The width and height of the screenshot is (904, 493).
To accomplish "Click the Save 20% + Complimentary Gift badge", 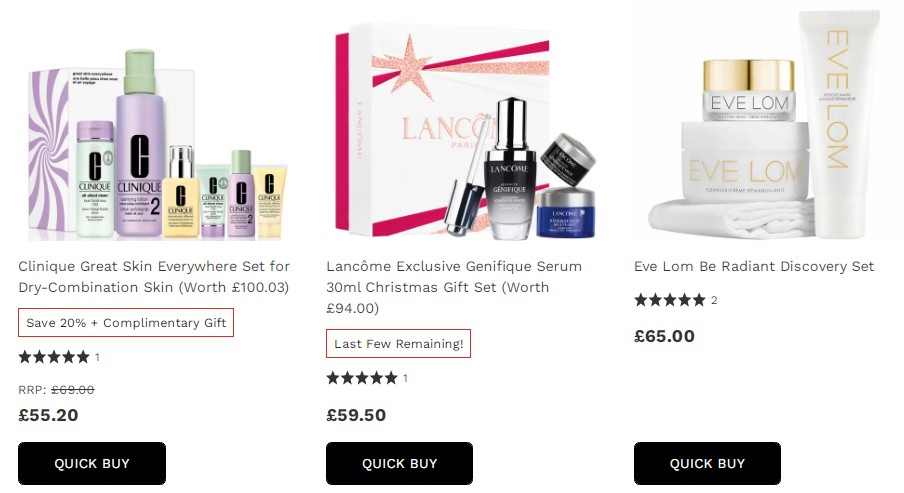I will point(126,323).
